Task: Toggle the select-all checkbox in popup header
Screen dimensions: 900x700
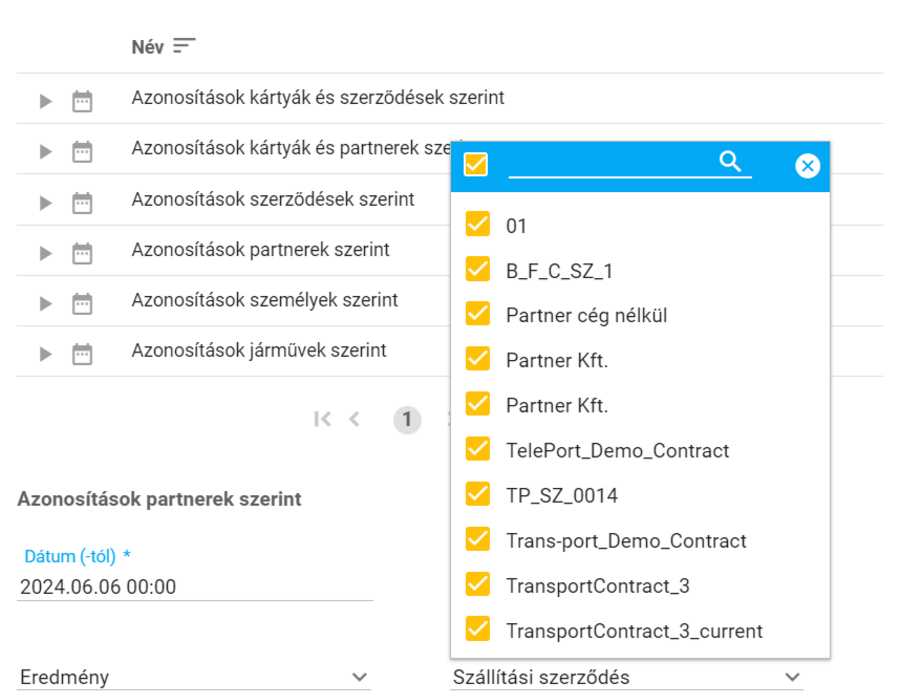Action: 476,165
